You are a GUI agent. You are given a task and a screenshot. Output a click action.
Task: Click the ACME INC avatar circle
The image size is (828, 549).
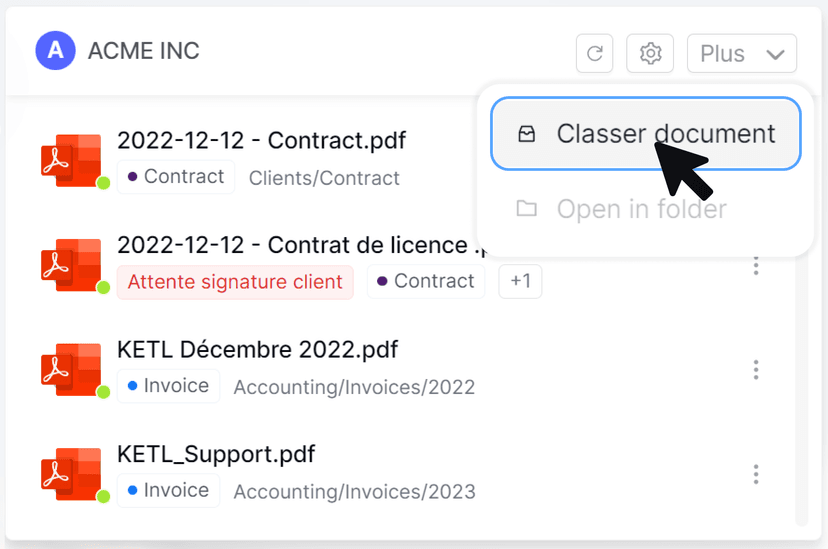point(56,50)
